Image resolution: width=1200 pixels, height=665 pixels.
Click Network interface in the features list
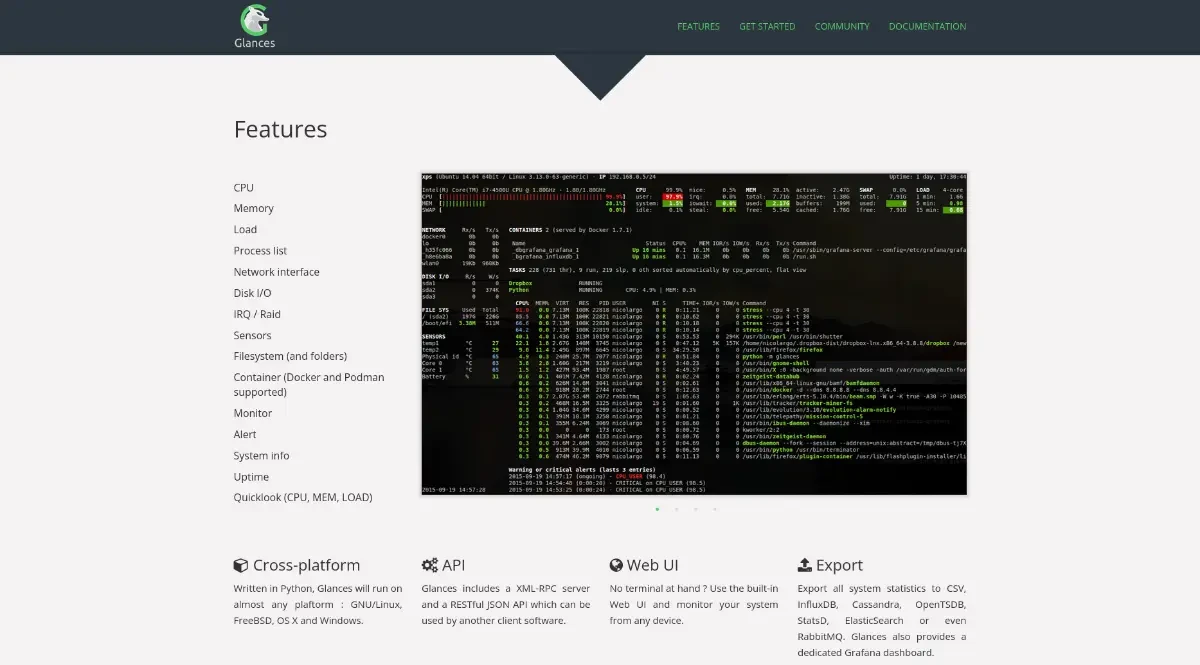276,272
